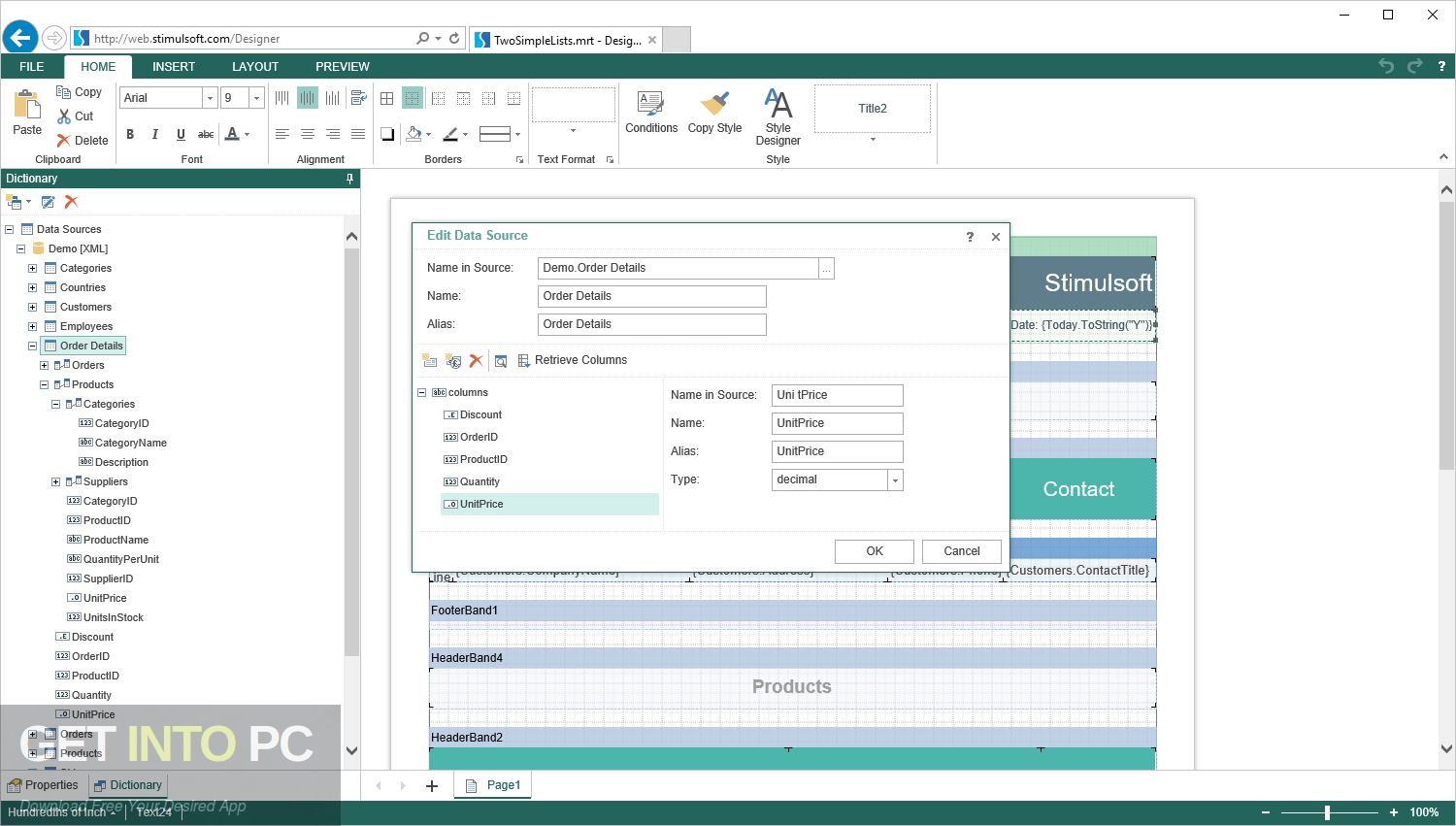Toggle align text center horizontally
Screen dimensions: 1456x826
click(308, 134)
